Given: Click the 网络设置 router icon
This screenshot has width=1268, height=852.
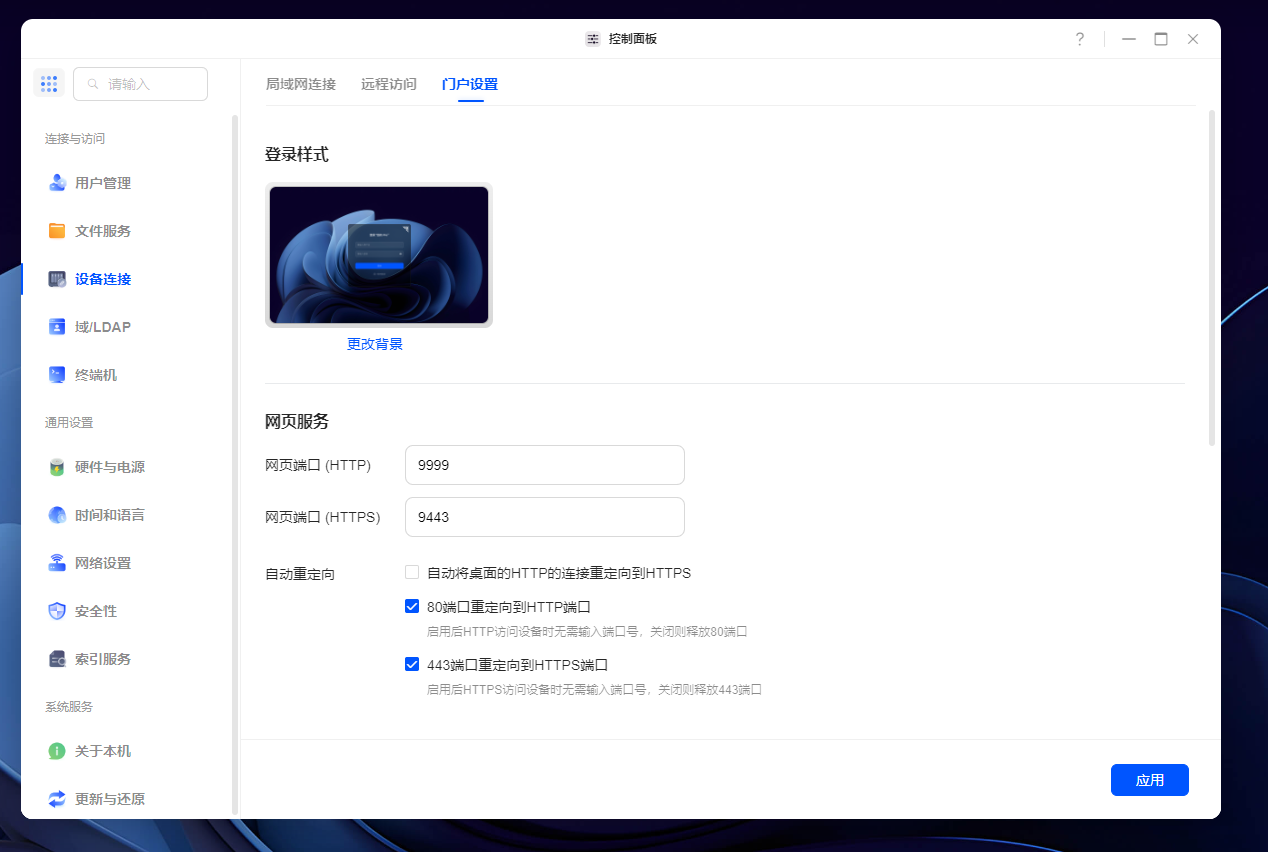Looking at the screenshot, I should (x=57, y=563).
